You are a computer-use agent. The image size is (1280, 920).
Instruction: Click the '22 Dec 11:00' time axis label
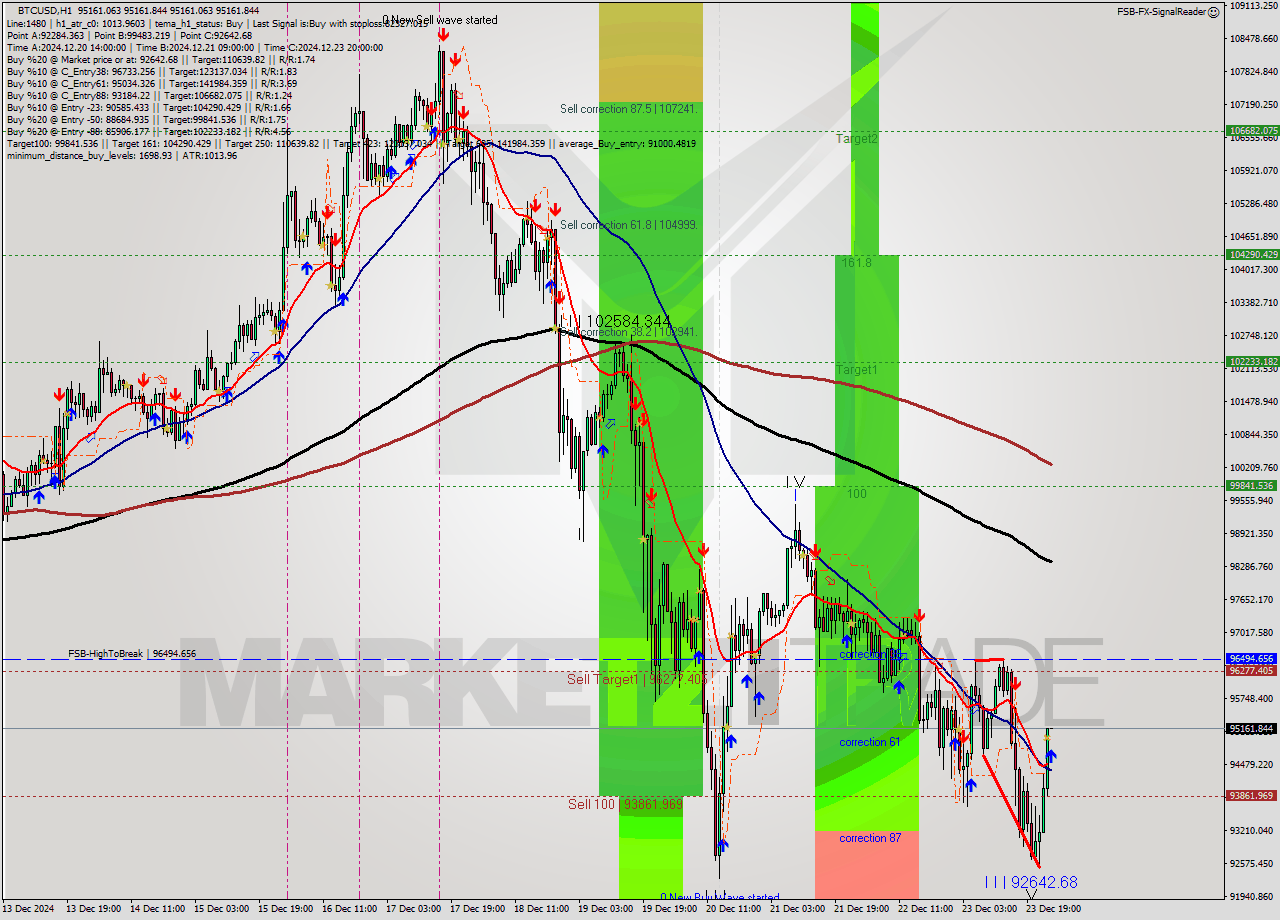pos(926,911)
